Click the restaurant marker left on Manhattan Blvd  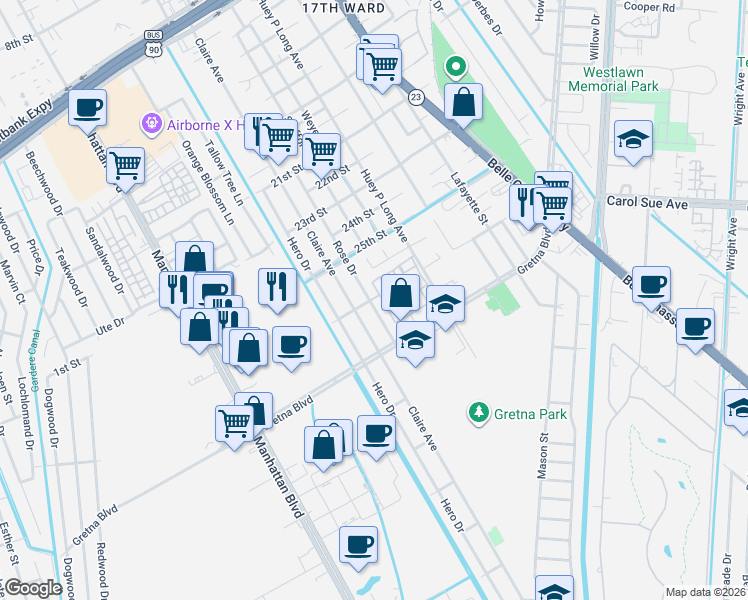[177, 291]
